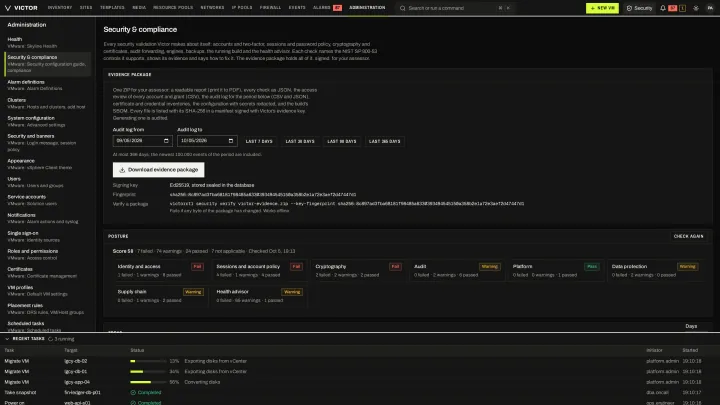
Task: Open the Supply chain posture card
Action: pos(160,296)
